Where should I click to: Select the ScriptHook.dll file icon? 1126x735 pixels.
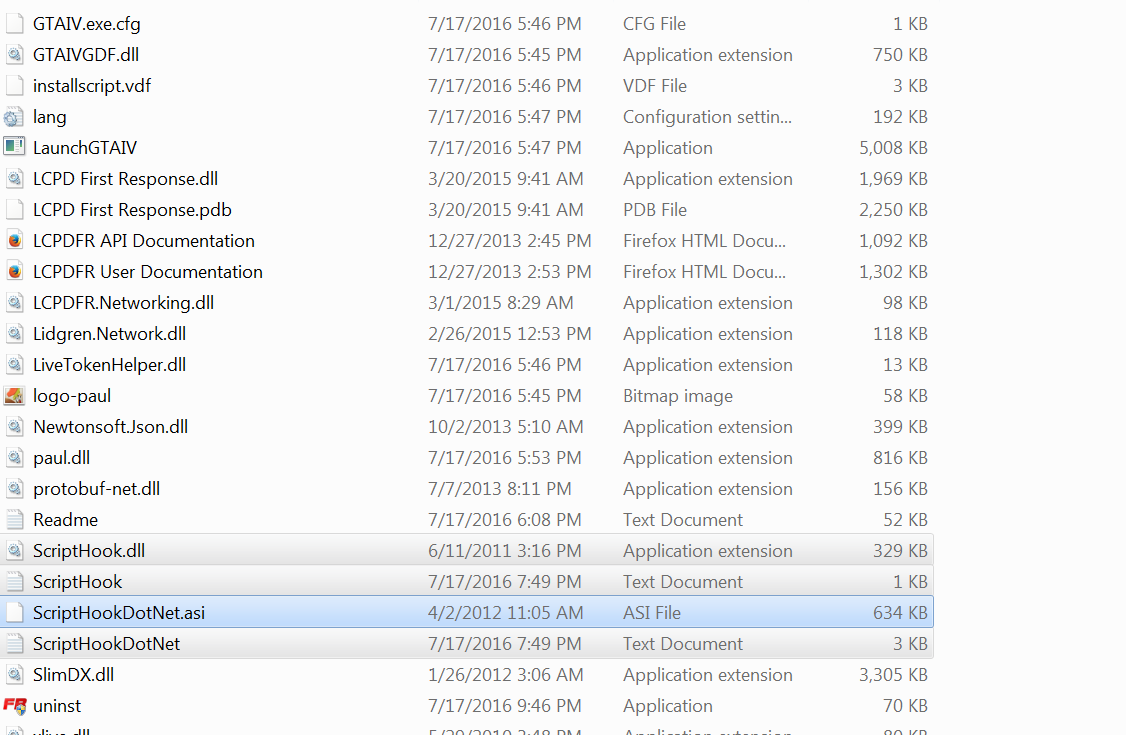click(x=14, y=551)
